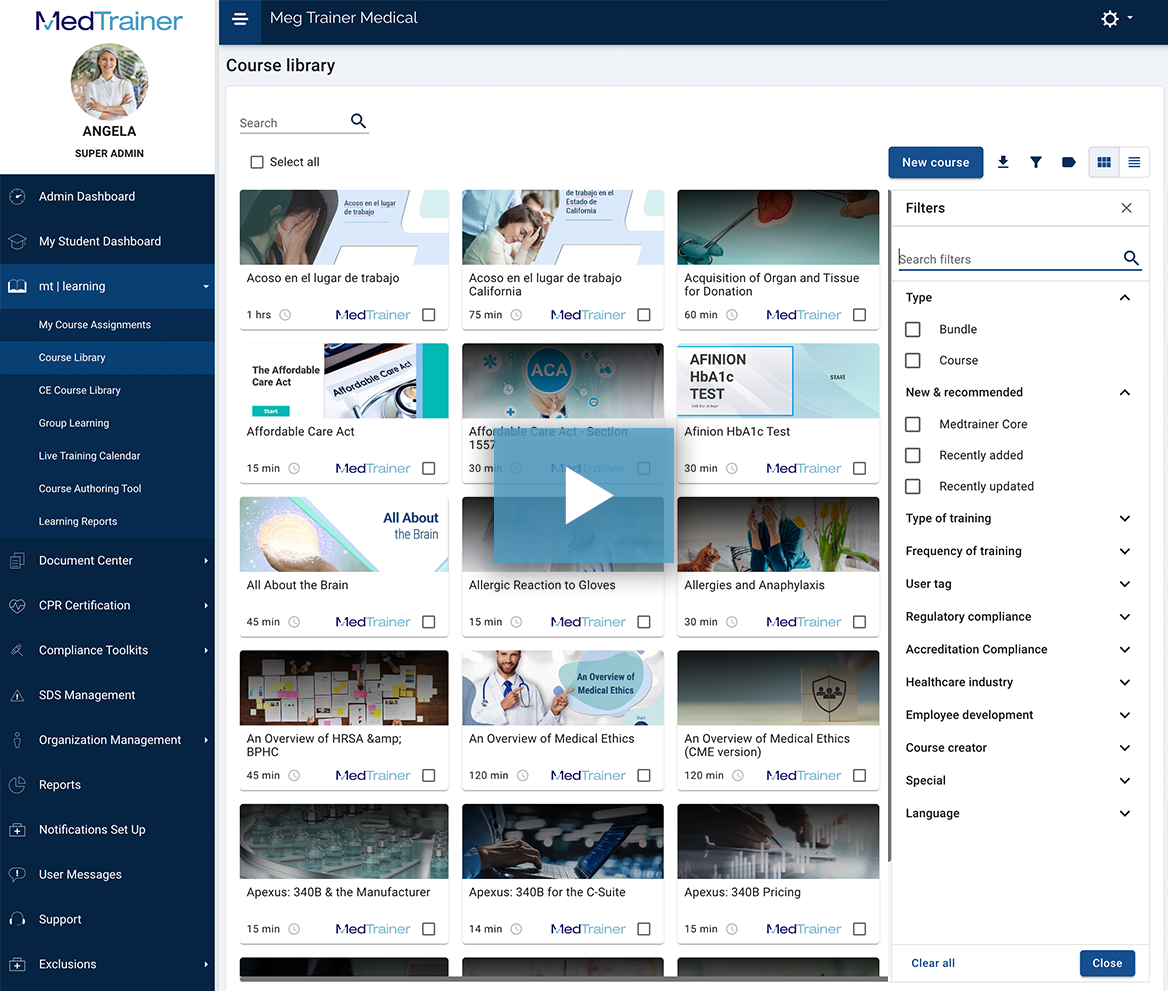The height and width of the screenshot is (991, 1168).
Task: Expand the Type of training filter
Action: pos(1125,518)
